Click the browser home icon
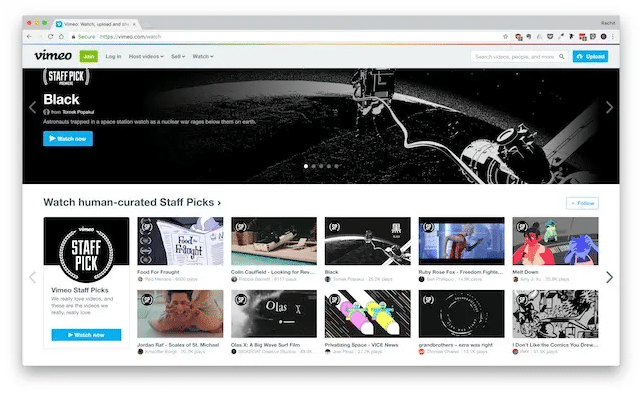This screenshot has height=393, width=640. (x=61, y=36)
